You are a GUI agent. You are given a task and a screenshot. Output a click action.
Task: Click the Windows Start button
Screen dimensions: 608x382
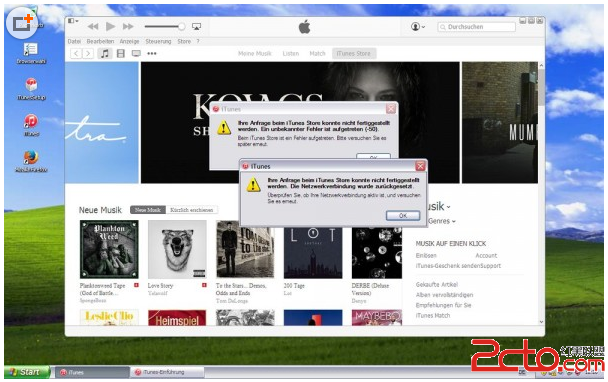27,372
